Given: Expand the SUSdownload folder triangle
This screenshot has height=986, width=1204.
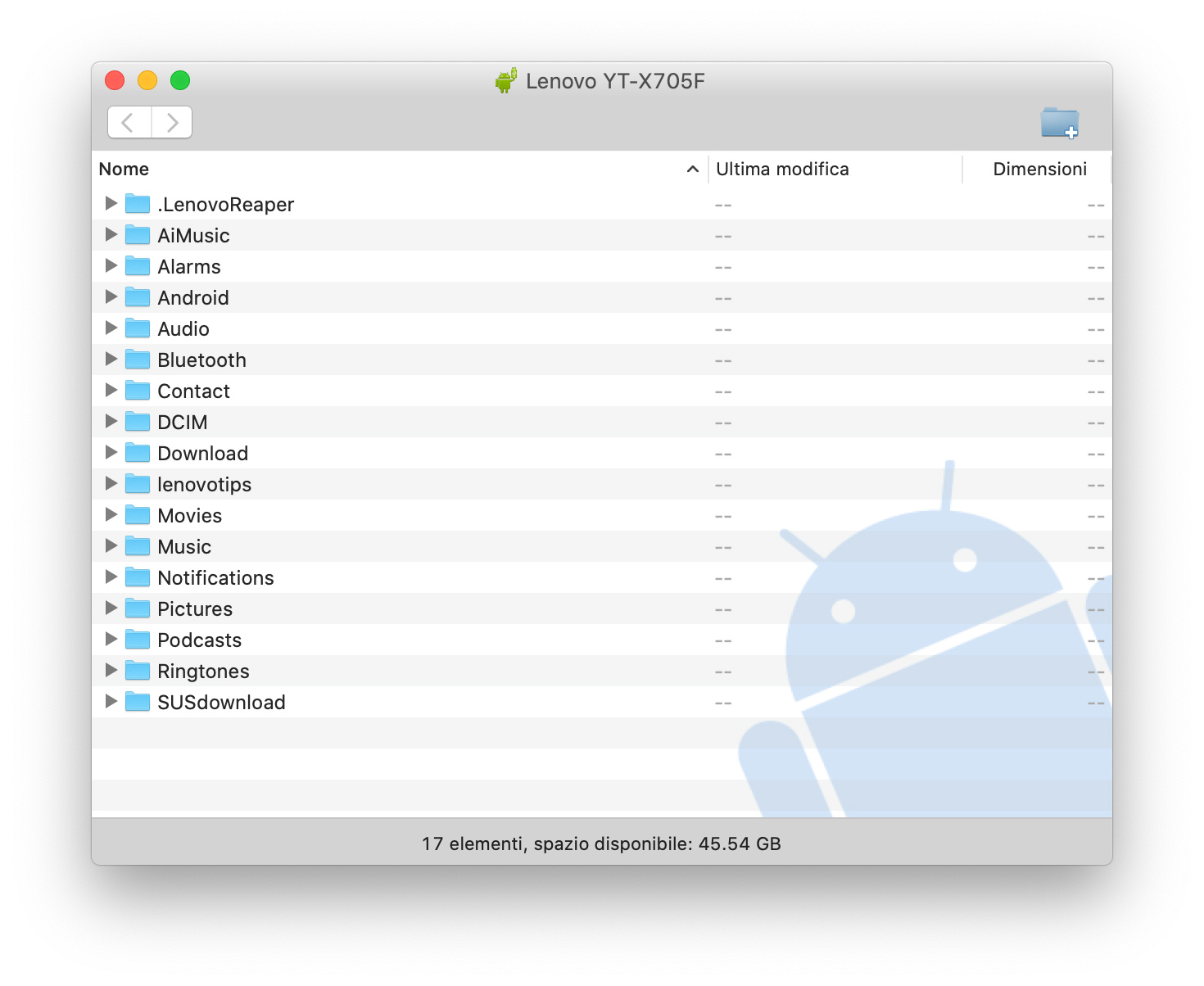Looking at the screenshot, I should 111,701.
